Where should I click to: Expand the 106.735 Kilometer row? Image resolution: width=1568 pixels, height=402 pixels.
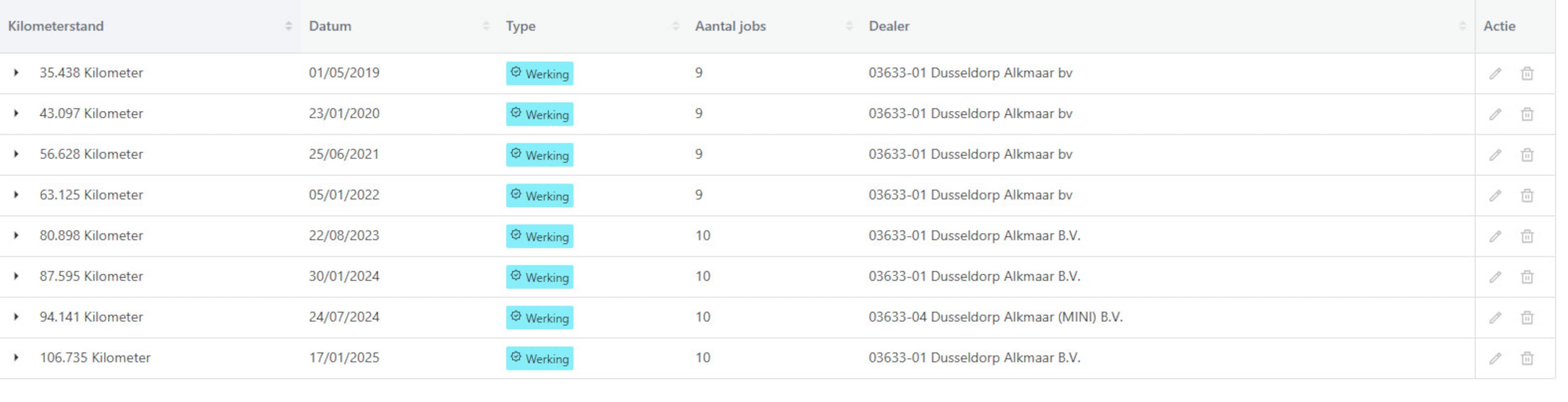coord(16,358)
